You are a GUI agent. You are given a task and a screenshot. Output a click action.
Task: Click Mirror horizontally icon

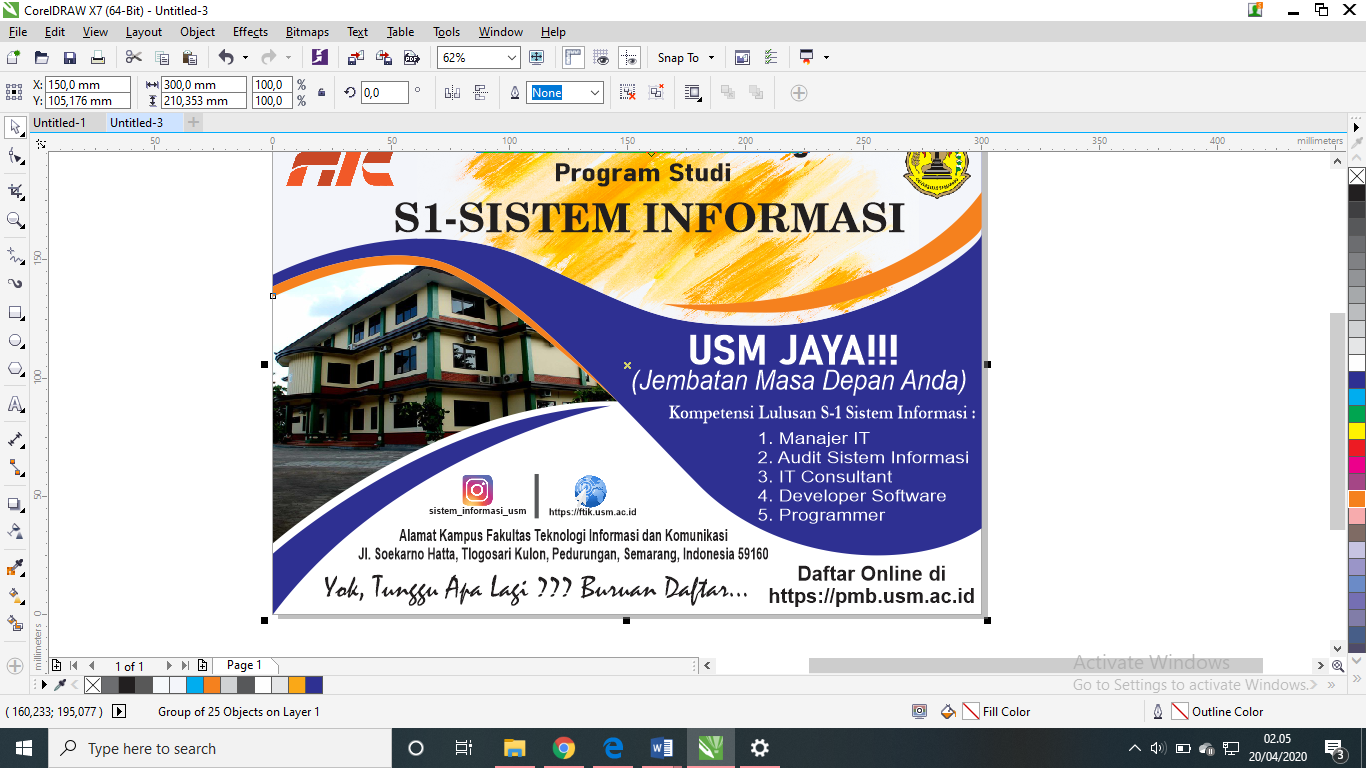(x=452, y=93)
